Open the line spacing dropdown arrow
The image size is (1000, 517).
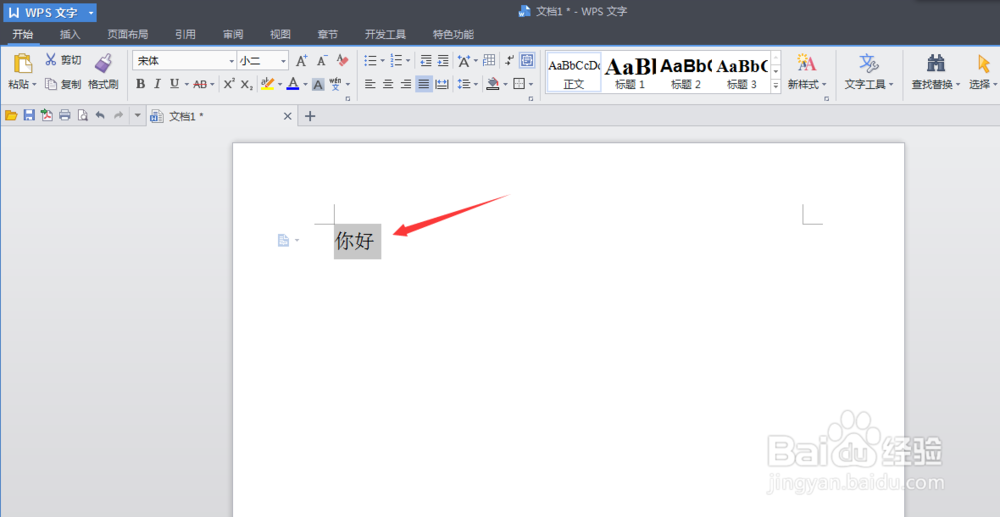coord(476,84)
